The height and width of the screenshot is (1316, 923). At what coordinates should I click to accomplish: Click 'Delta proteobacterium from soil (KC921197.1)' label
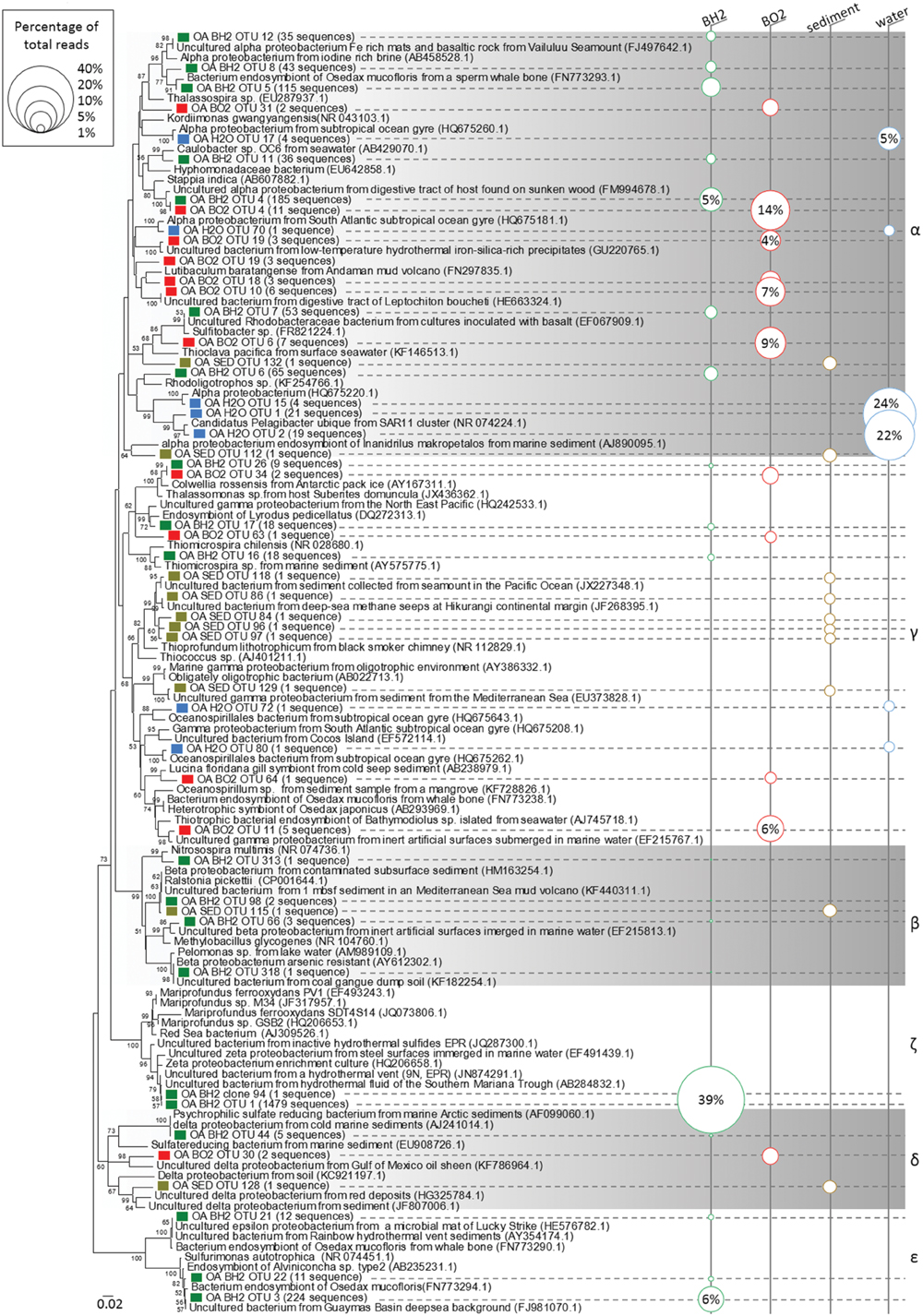tap(270, 1176)
